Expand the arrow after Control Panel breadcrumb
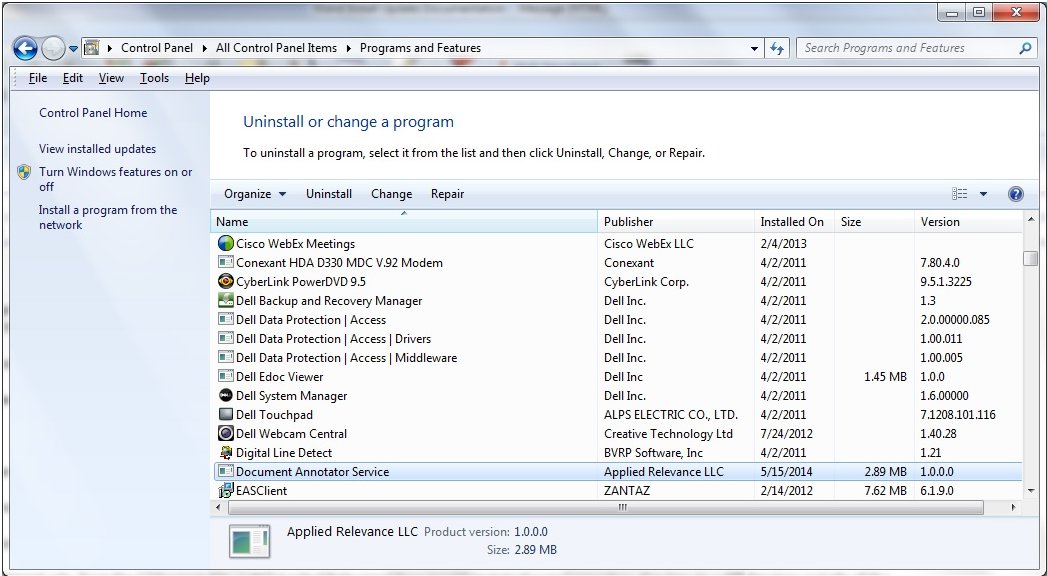This screenshot has height=576, width=1047. point(203,48)
